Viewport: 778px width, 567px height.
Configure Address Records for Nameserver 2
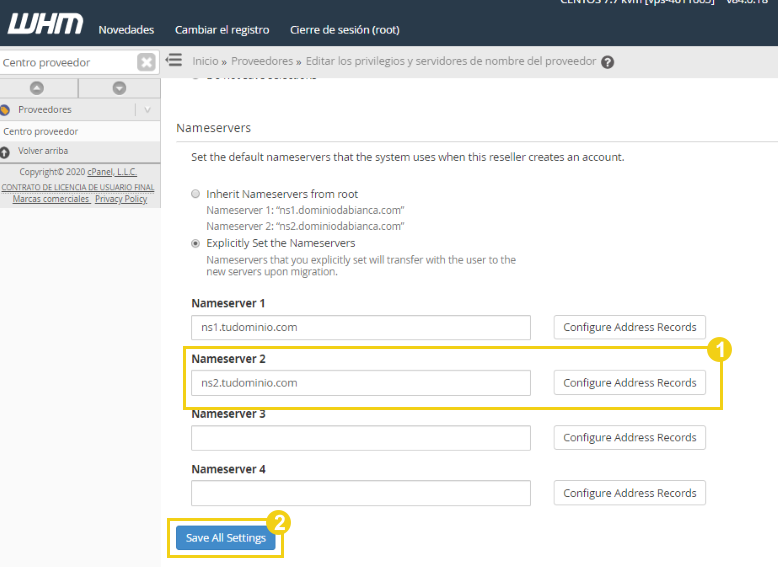[x=630, y=383]
